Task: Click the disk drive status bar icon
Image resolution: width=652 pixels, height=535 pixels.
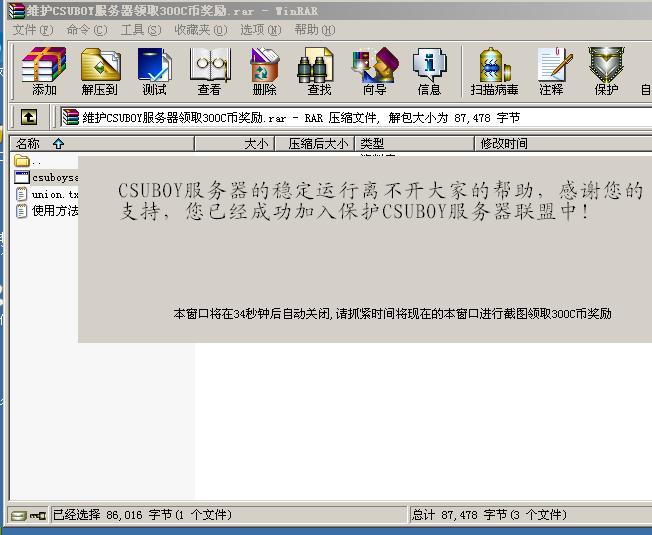Action: coord(19,516)
